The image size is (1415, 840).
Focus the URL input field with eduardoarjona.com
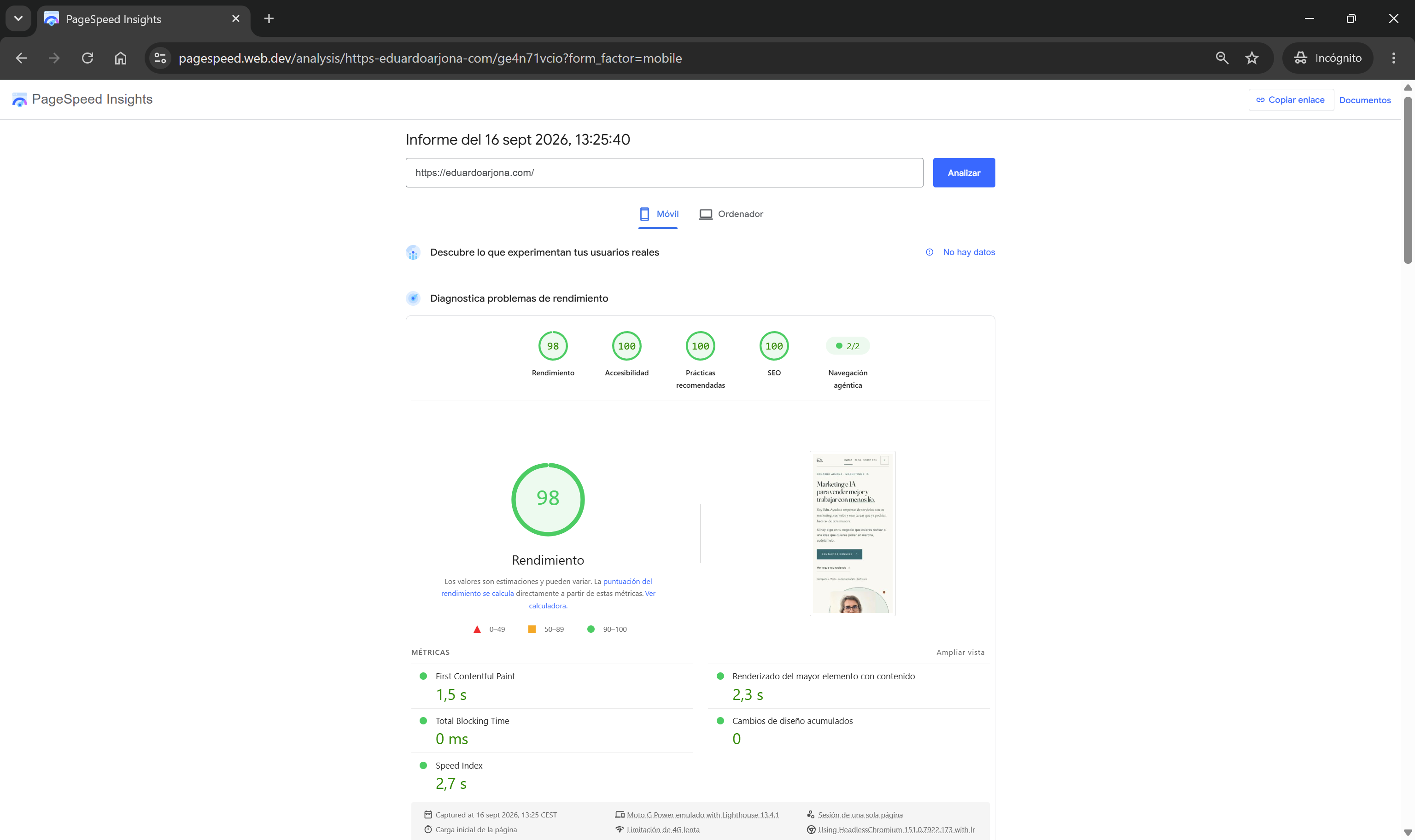click(x=665, y=173)
